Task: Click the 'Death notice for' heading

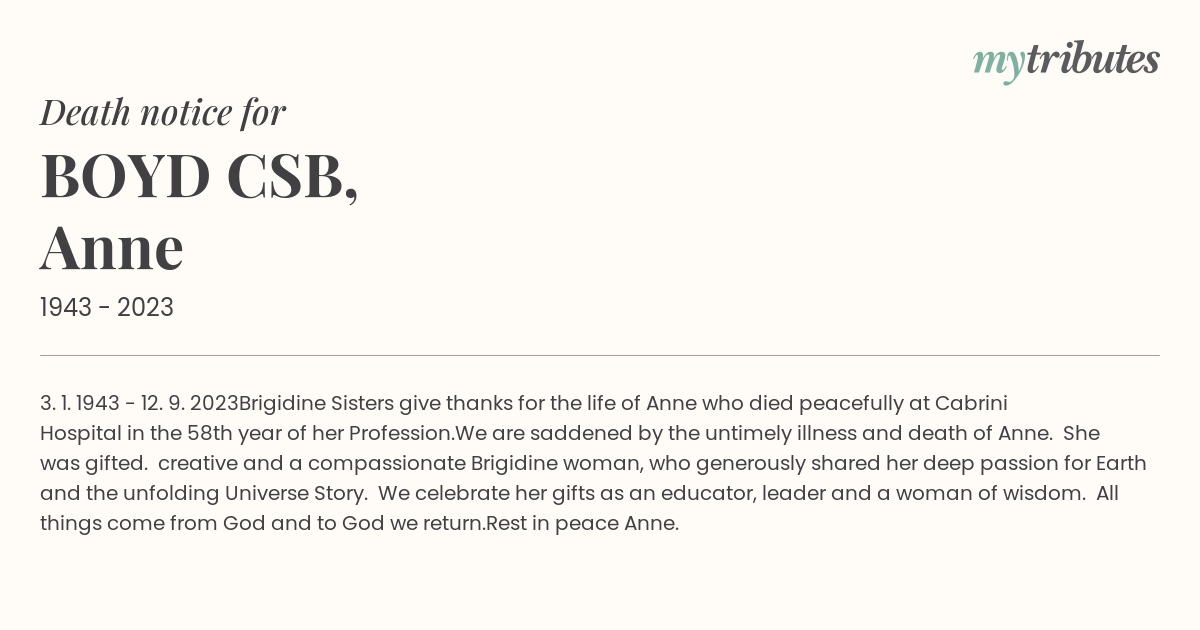Action: click(163, 113)
